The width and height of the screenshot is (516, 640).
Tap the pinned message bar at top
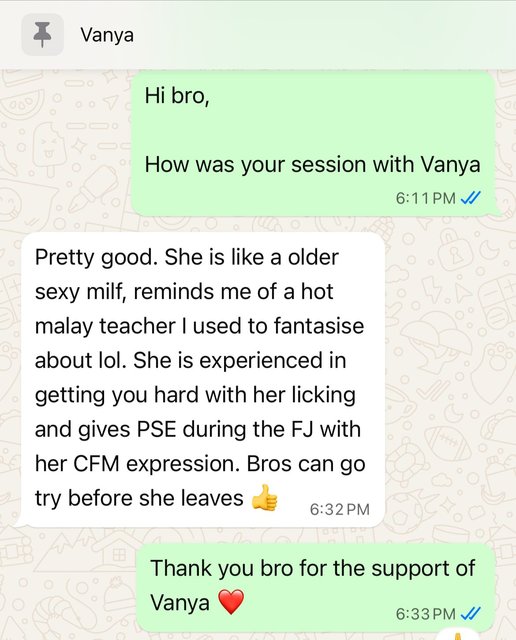coord(258,35)
